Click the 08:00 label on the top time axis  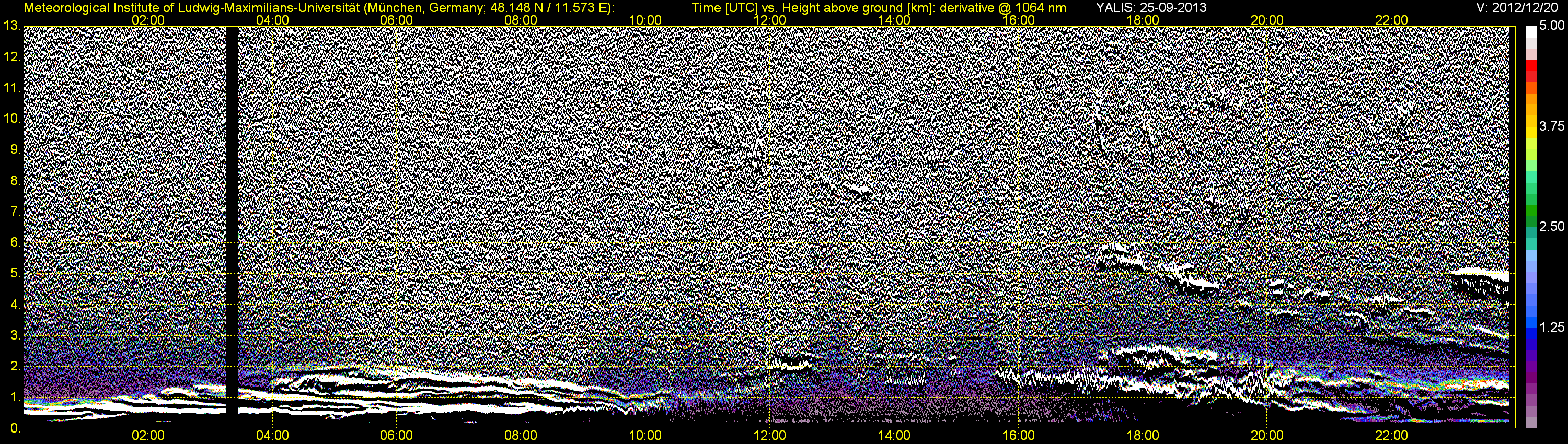(521, 20)
